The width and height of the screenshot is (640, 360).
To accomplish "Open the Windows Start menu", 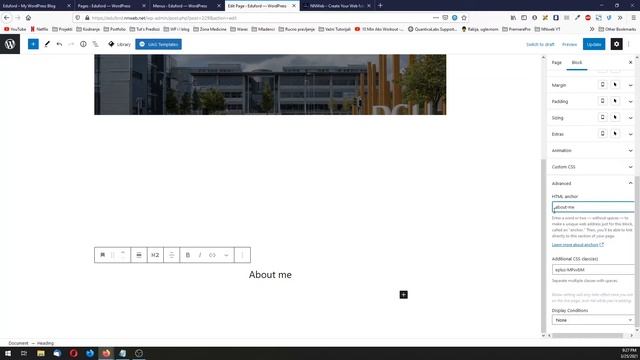I will click(x=8, y=353).
